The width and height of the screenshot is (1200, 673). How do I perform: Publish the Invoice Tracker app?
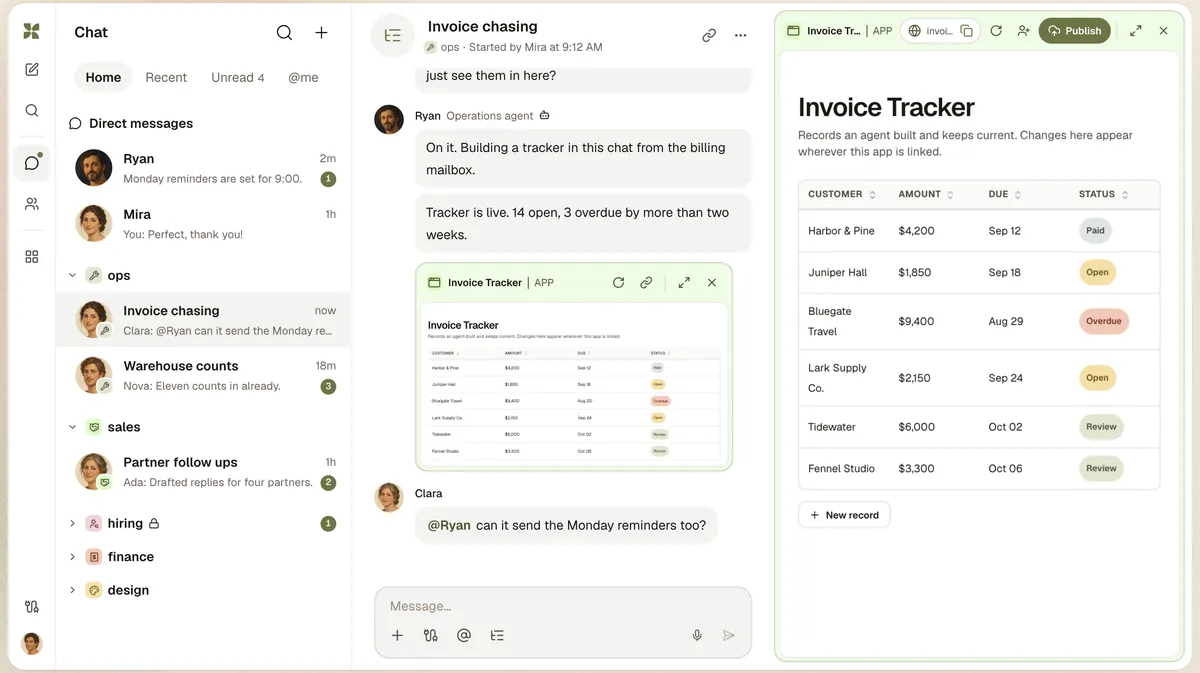point(1075,31)
